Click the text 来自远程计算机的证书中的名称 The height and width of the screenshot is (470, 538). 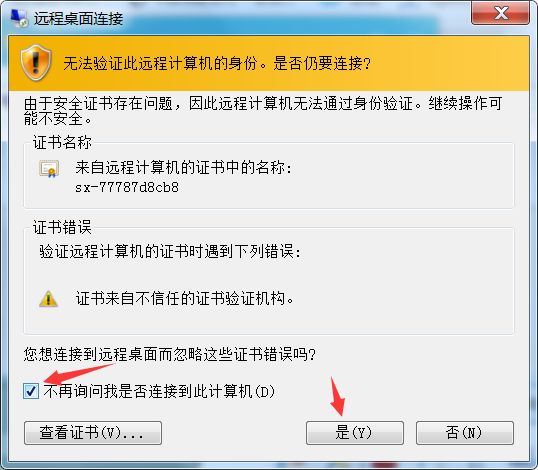(184, 168)
